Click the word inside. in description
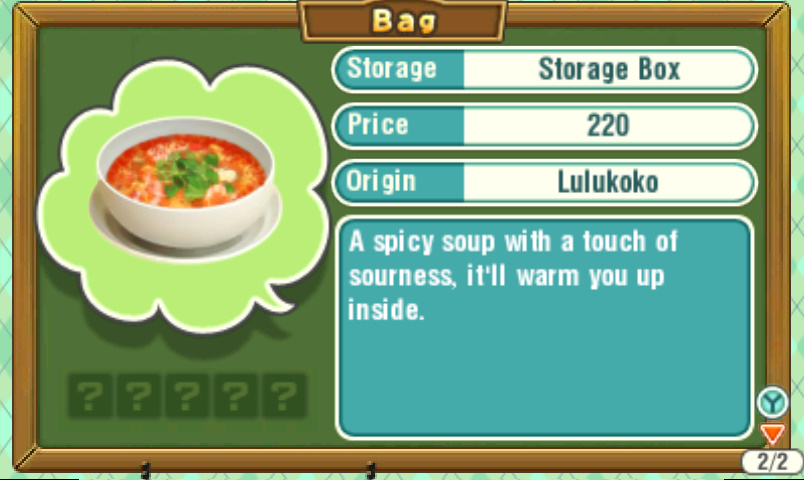804x480 pixels. tap(386, 310)
